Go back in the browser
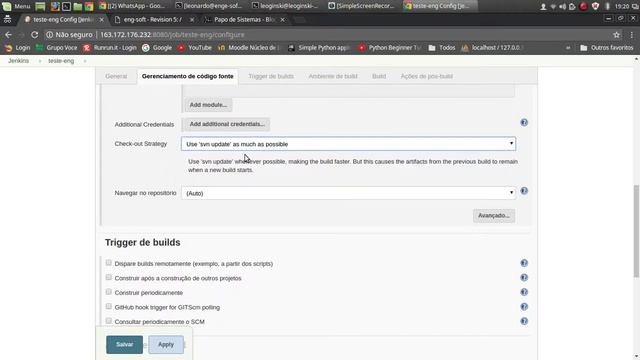640x360 pixels. pos(8,35)
